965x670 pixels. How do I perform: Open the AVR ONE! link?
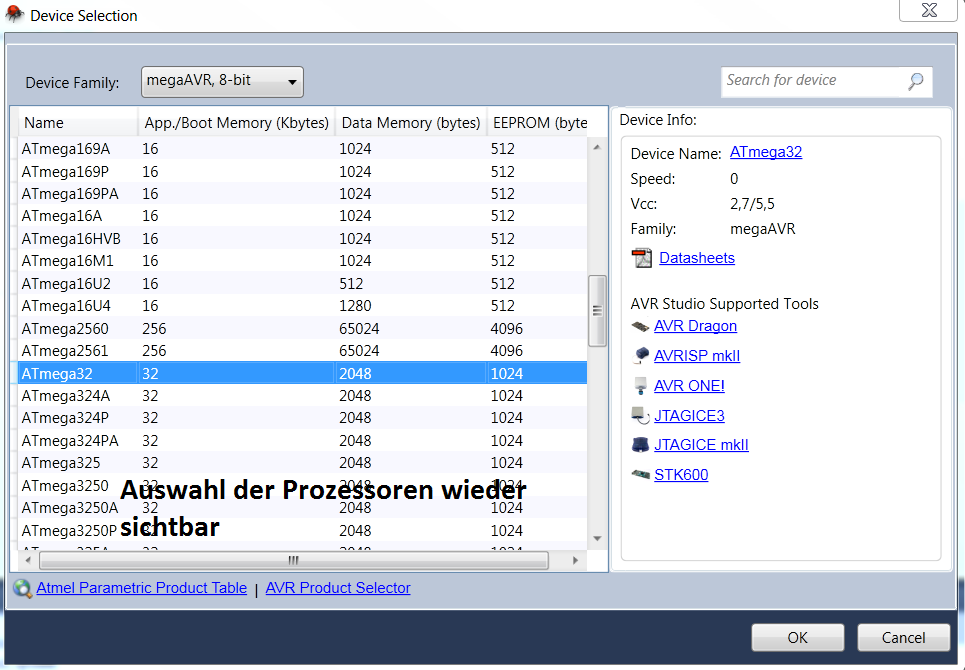689,386
